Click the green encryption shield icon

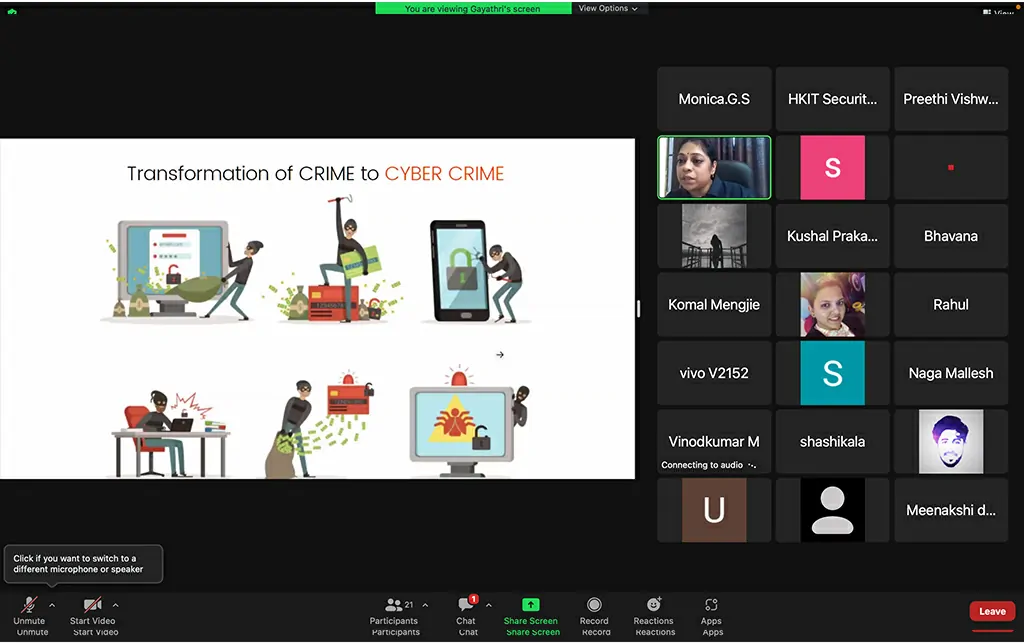coord(12,12)
